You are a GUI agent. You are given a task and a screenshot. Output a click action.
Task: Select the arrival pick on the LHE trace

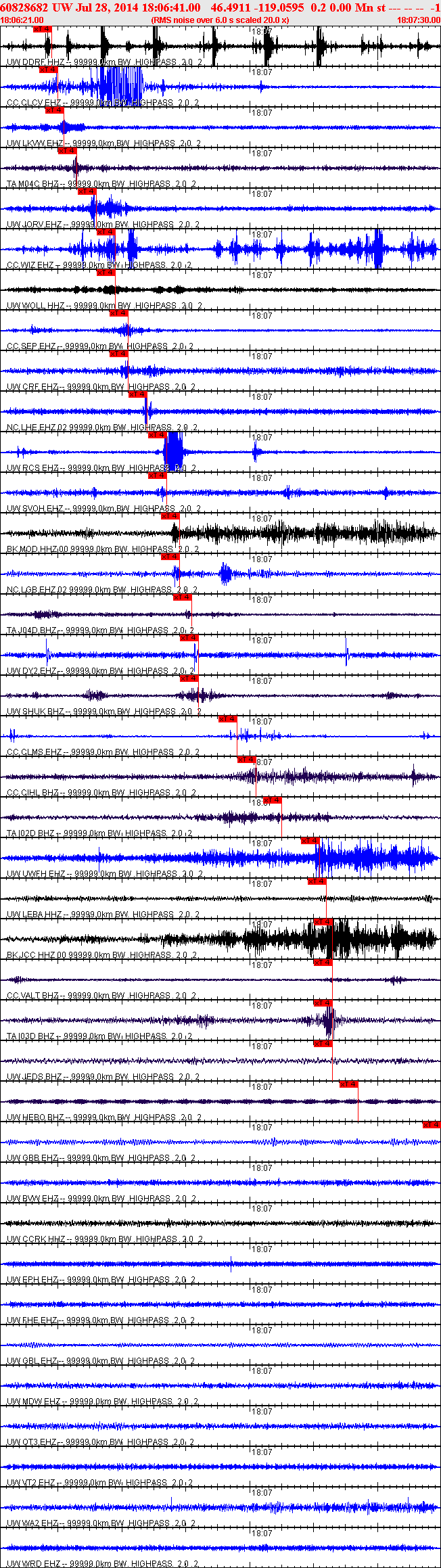coord(137,394)
